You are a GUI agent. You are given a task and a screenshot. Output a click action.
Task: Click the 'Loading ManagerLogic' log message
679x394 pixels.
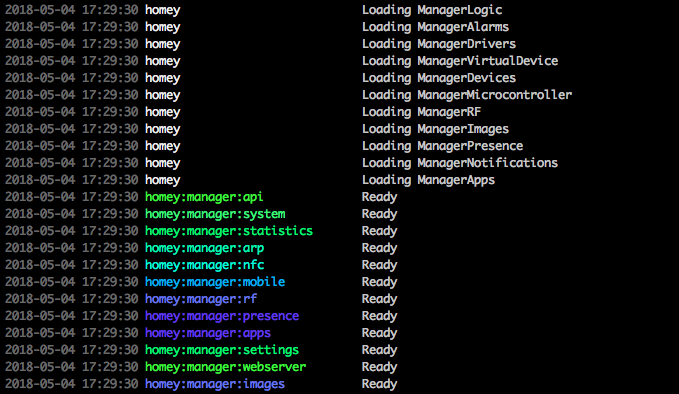(432, 10)
